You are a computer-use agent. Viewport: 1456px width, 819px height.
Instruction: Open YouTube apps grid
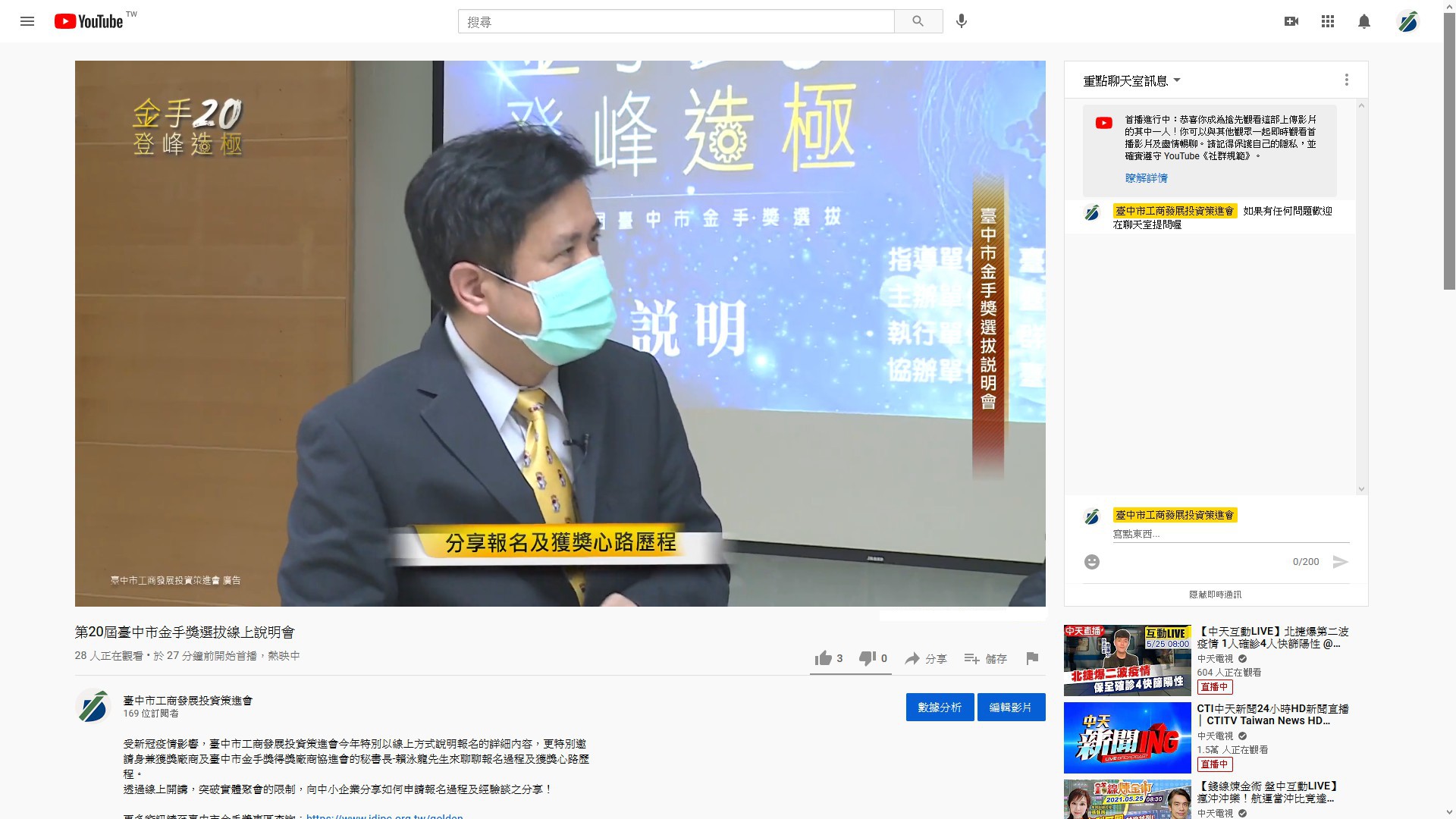(1327, 21)
